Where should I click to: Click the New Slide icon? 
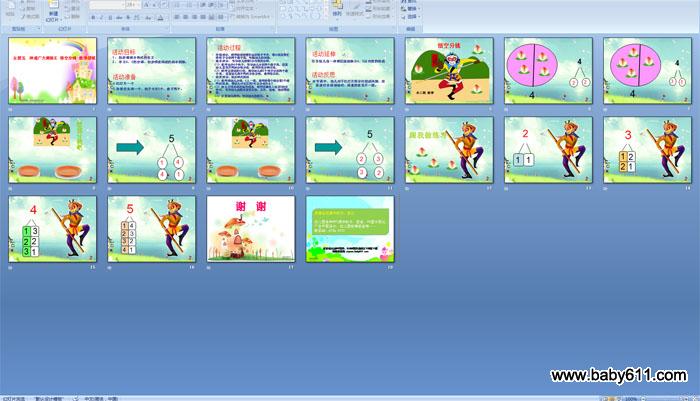pos(53,5)
